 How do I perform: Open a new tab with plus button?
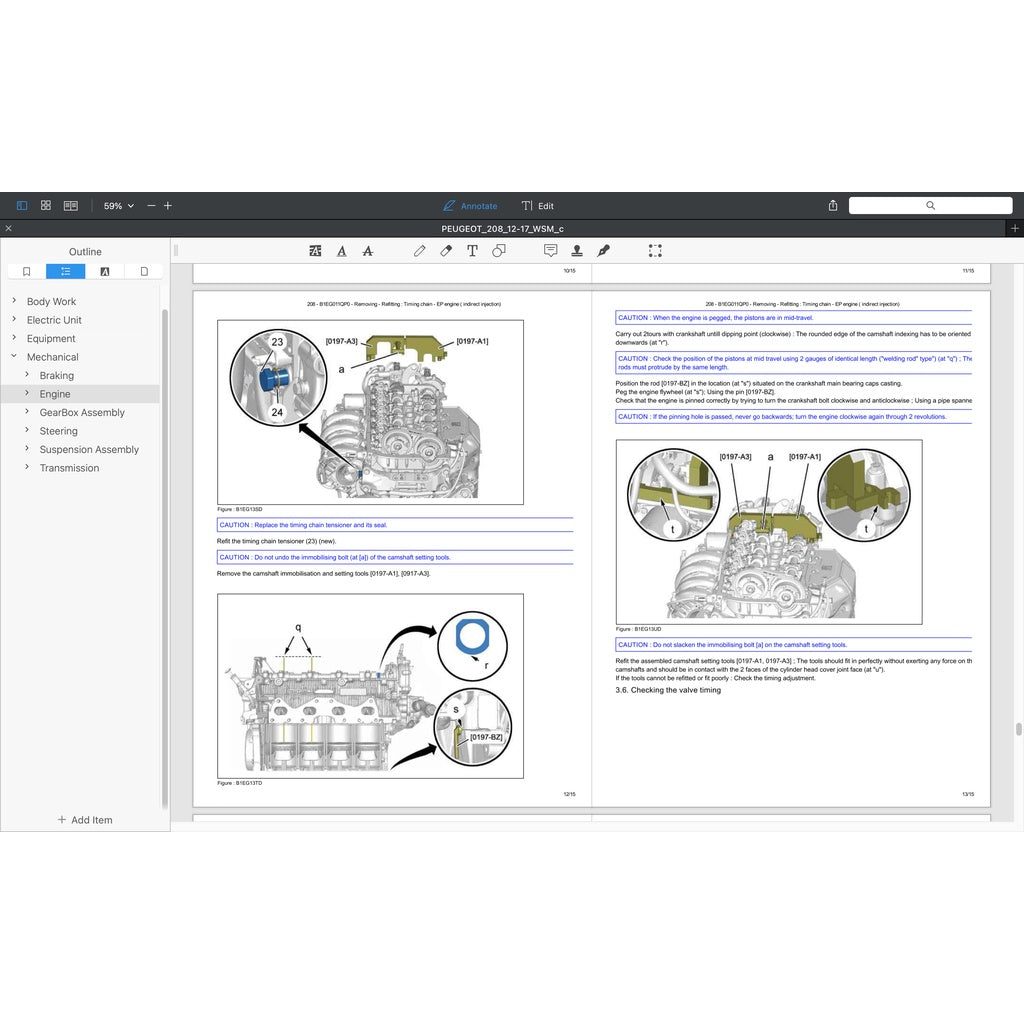tap(1015, 229)
